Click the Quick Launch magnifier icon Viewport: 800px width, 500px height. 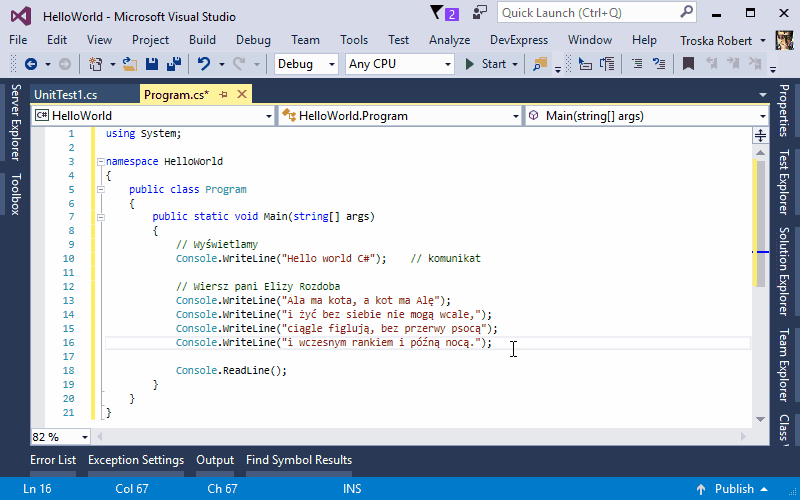tap(686, 12)
